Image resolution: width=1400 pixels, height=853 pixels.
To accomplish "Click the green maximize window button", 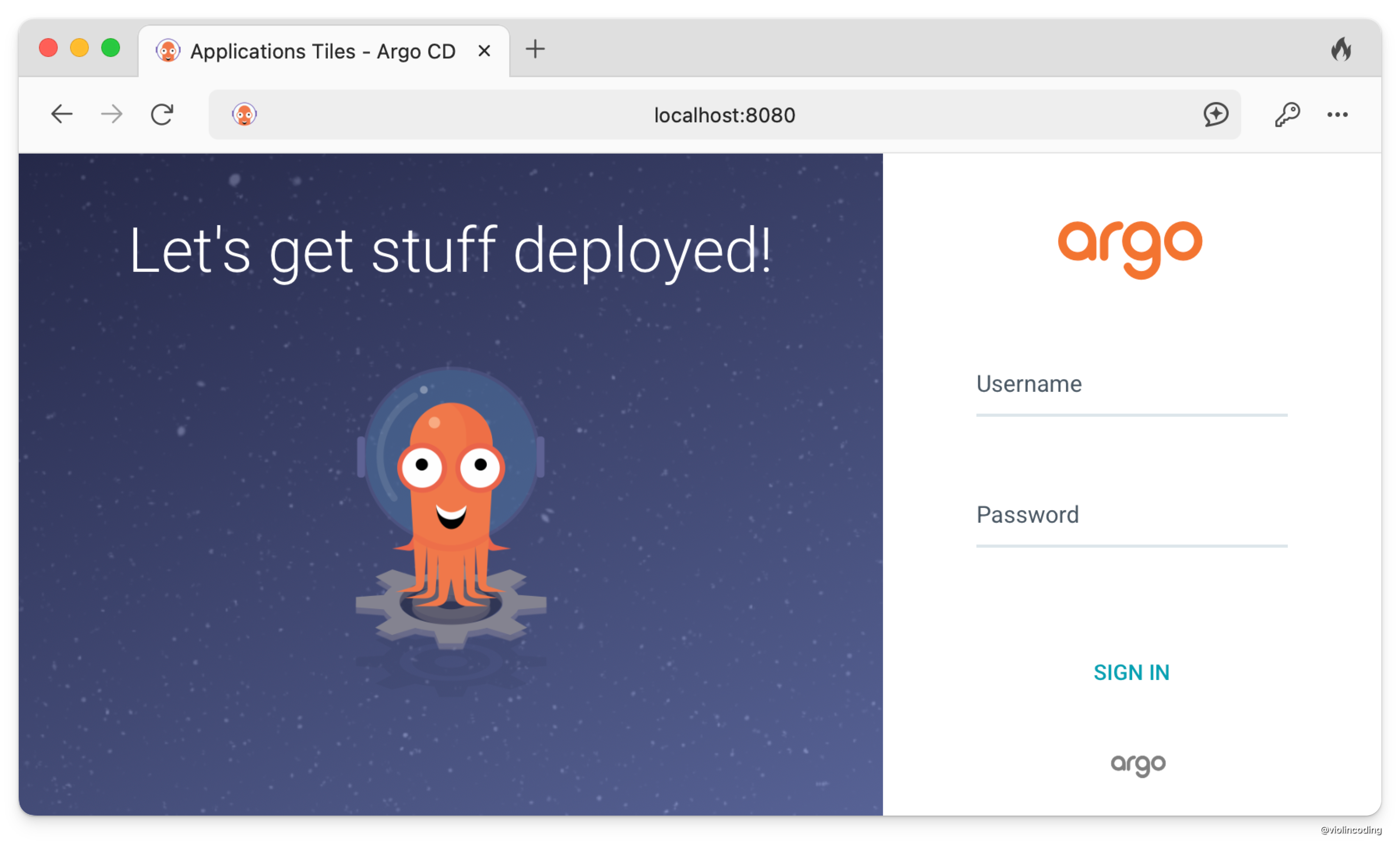I will click(x=111, y=48).
